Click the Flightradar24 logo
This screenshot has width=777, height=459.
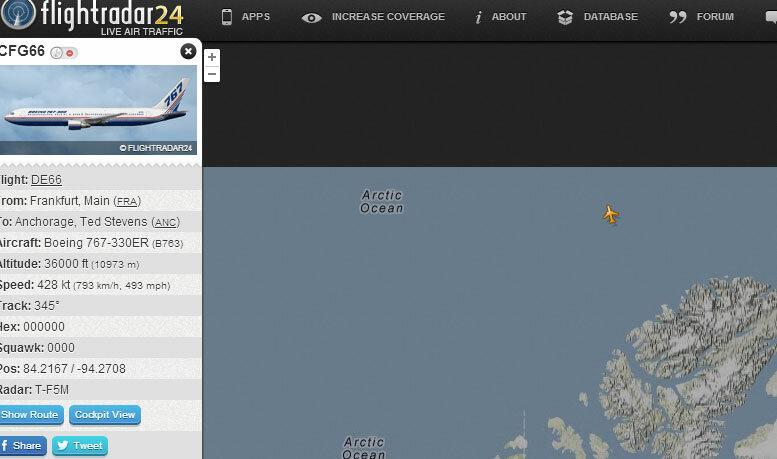point(92,17)
